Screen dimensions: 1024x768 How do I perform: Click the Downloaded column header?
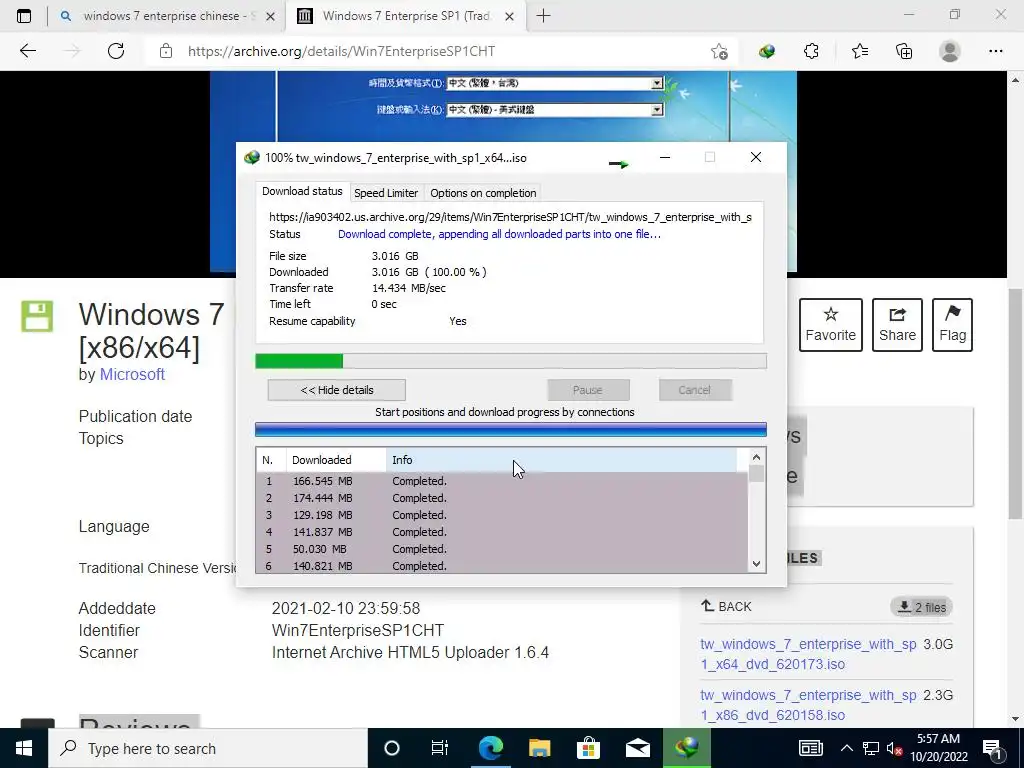[336, 460]
